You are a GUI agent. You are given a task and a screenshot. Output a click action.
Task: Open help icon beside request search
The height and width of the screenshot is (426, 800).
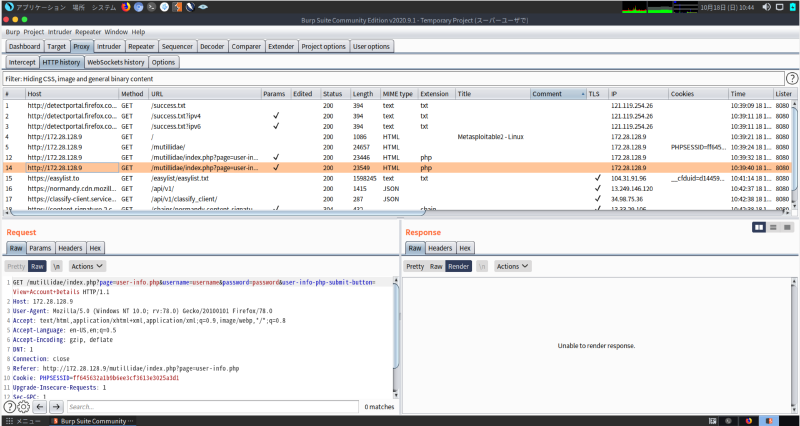[x=9, y=407]
